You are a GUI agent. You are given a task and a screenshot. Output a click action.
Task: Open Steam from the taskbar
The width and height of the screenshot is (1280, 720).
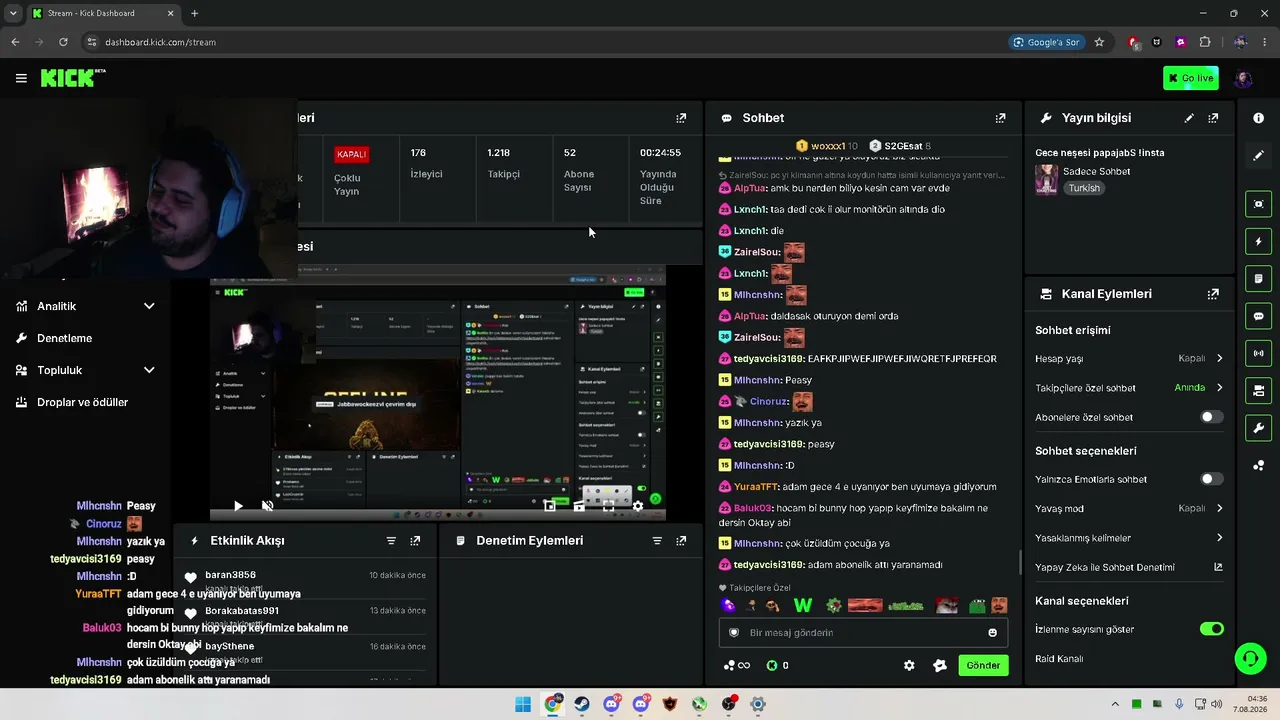[x=581, y=704]
